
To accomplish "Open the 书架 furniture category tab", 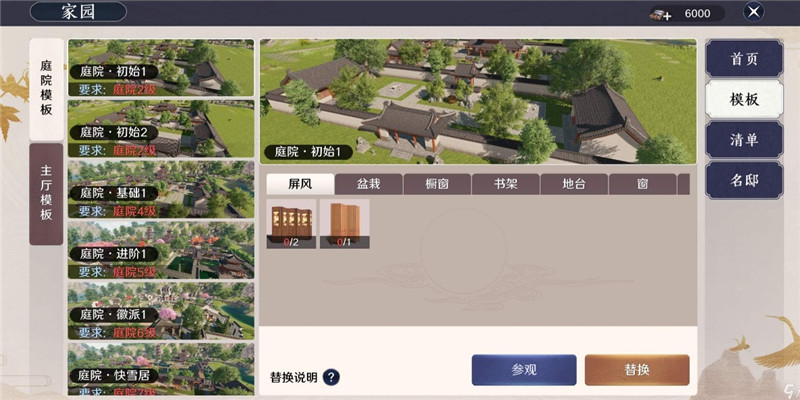I will click(x=506, y=184).
